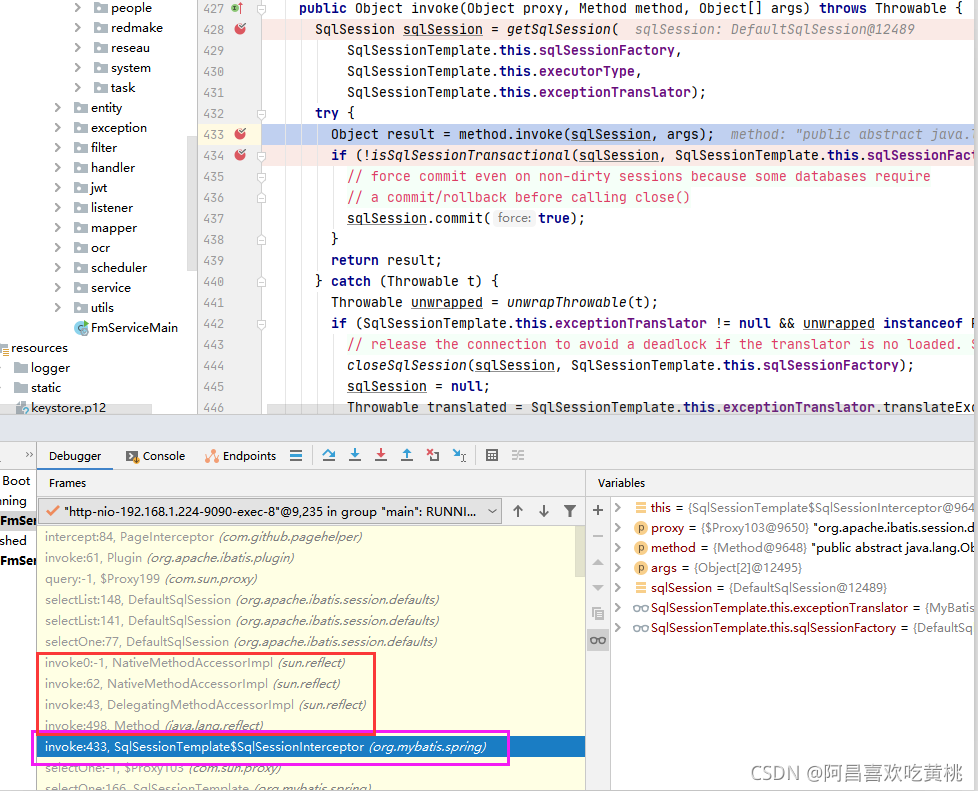Toggle the breakpoint on line 428
This screenshot has height=791, width=978.
[x=240, y=29]
